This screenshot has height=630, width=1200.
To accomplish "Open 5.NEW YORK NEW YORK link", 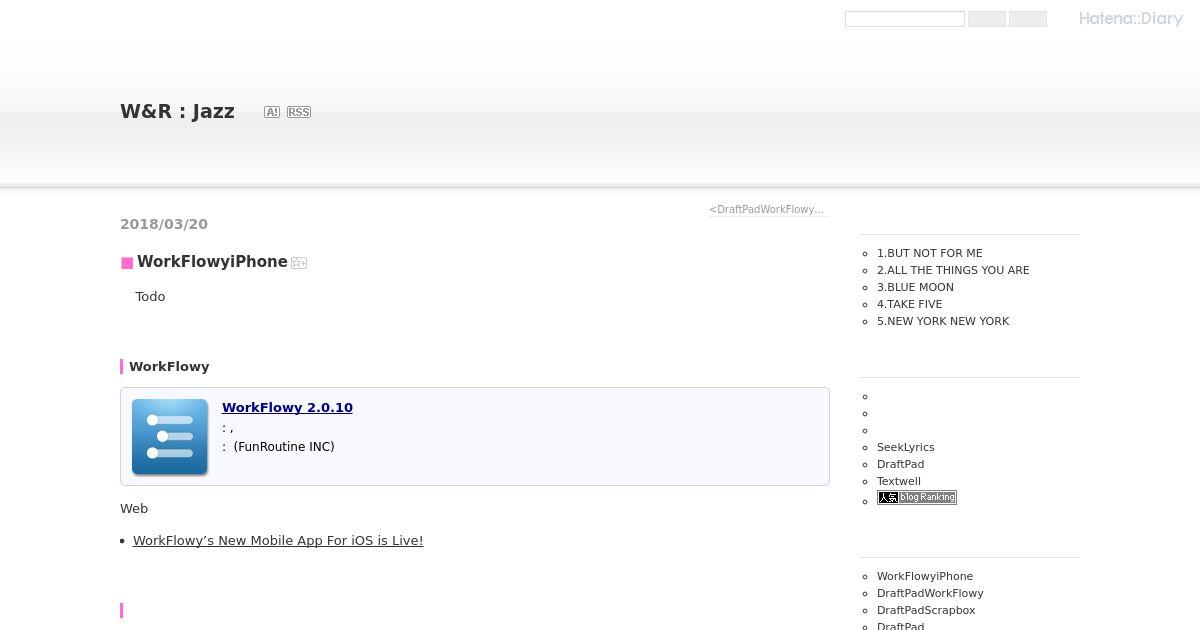I will click(x=943, y=321).
